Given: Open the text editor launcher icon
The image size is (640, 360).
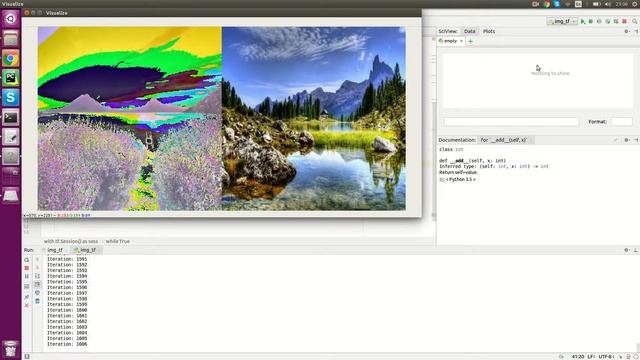Looking at the screenshot, I should point(11,137).
